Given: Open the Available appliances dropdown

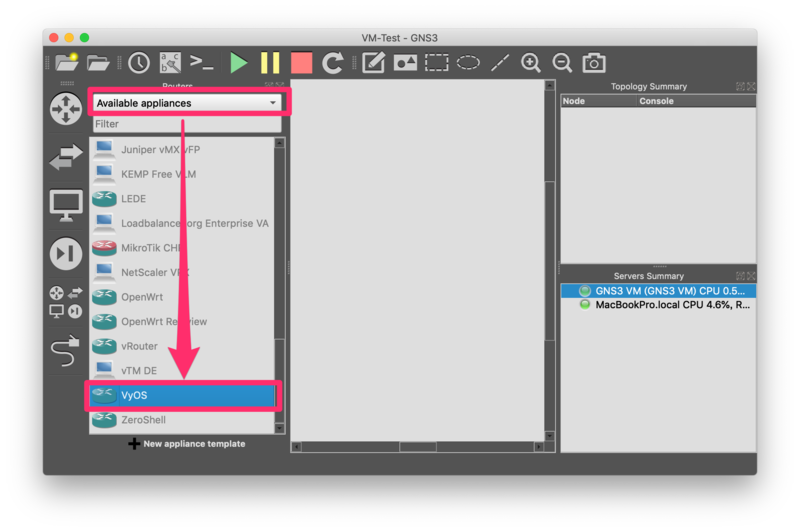Looking at the screenshot, I should click(x=187, y=103).
